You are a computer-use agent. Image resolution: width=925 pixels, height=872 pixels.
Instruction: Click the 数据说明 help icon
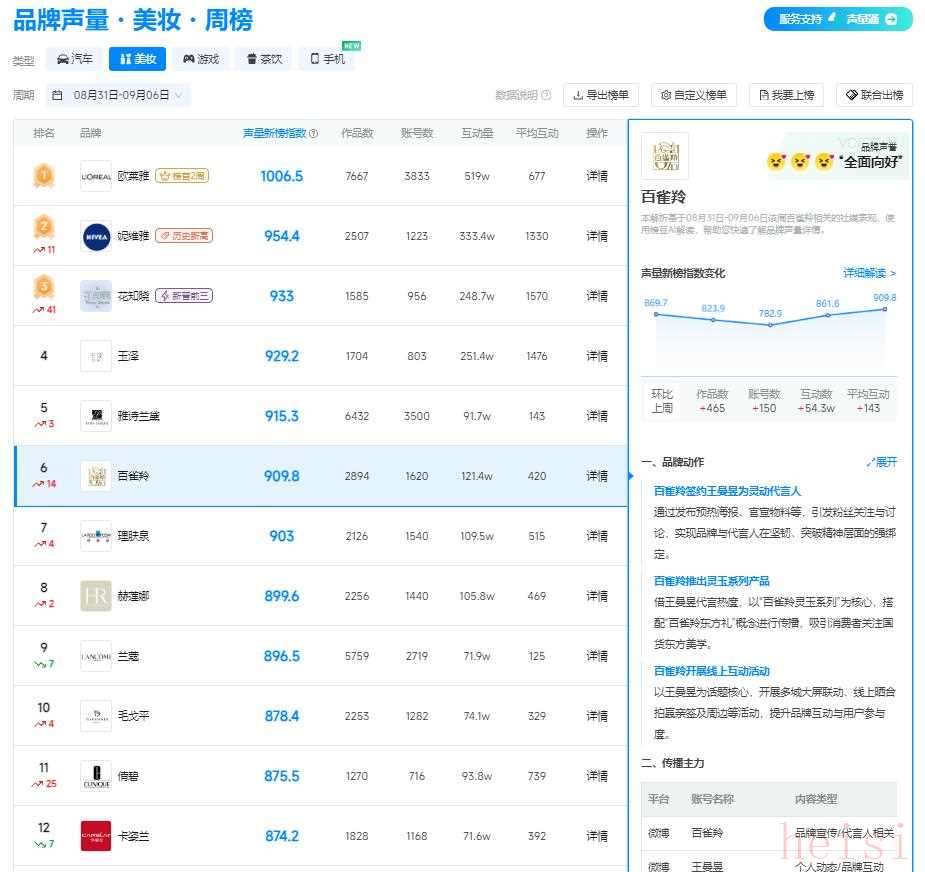546,95
